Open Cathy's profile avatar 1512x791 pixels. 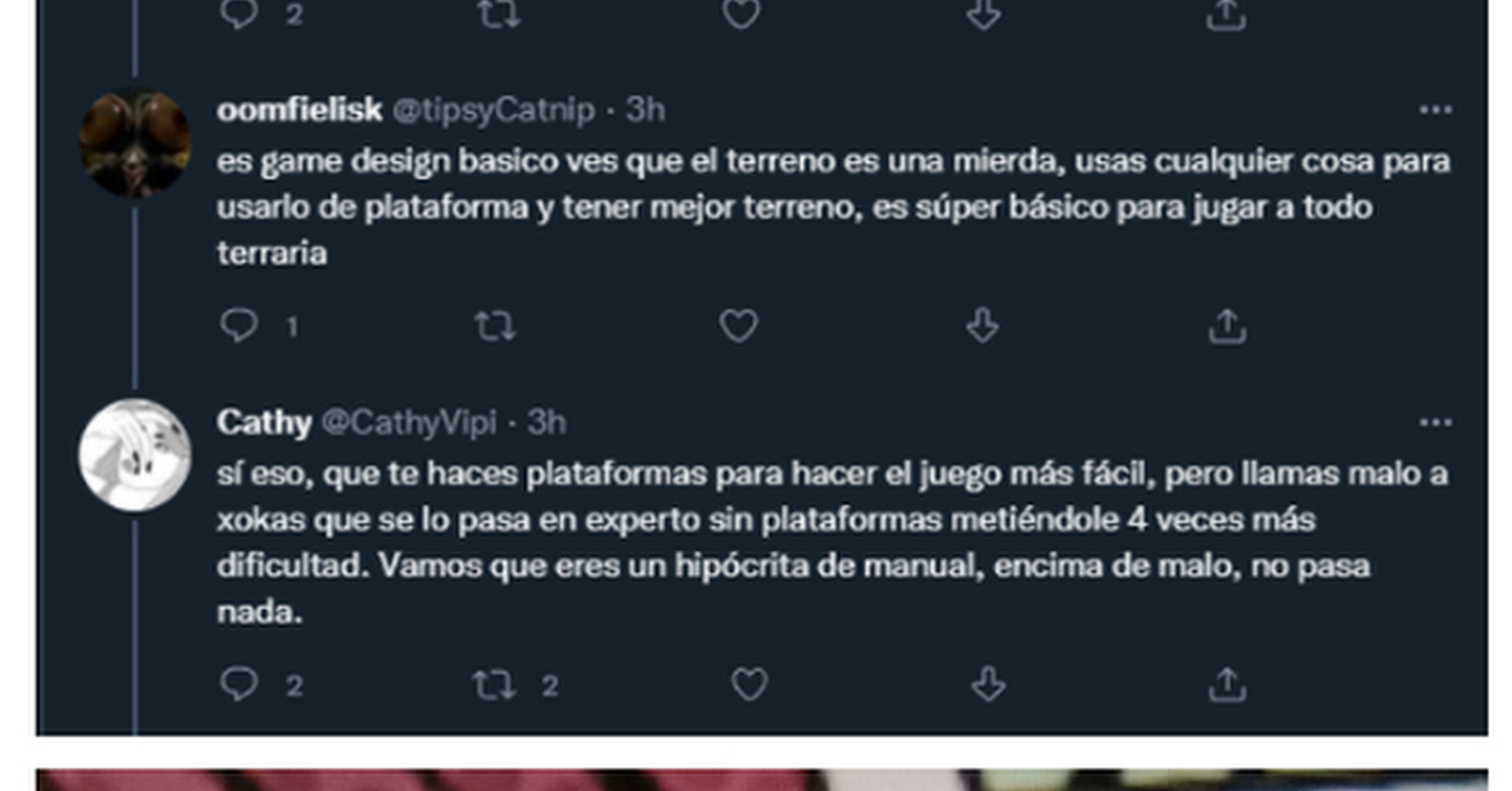tap(134, 455)
